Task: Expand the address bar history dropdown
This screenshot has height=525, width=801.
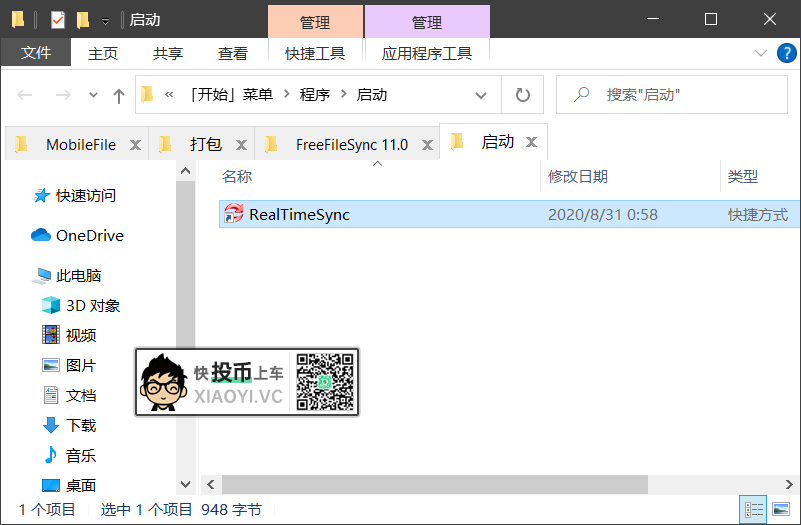Action: (481, 95)
